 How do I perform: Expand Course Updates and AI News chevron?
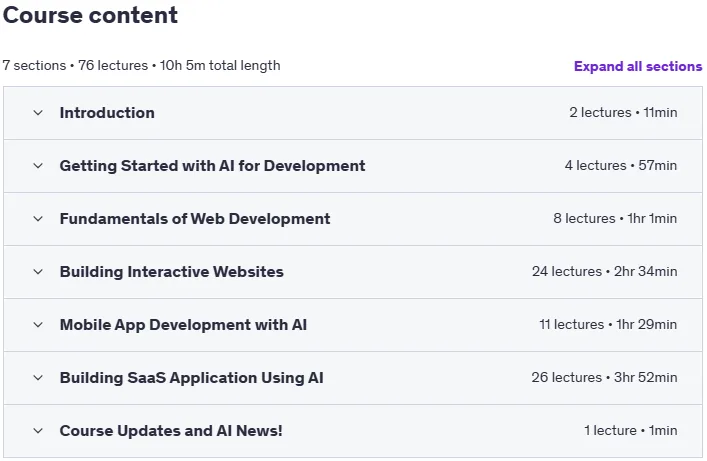(38, 431)
